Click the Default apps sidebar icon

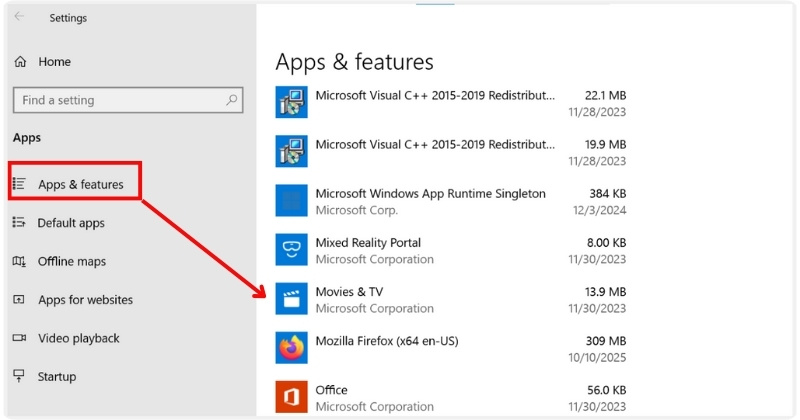coord(19,223)
